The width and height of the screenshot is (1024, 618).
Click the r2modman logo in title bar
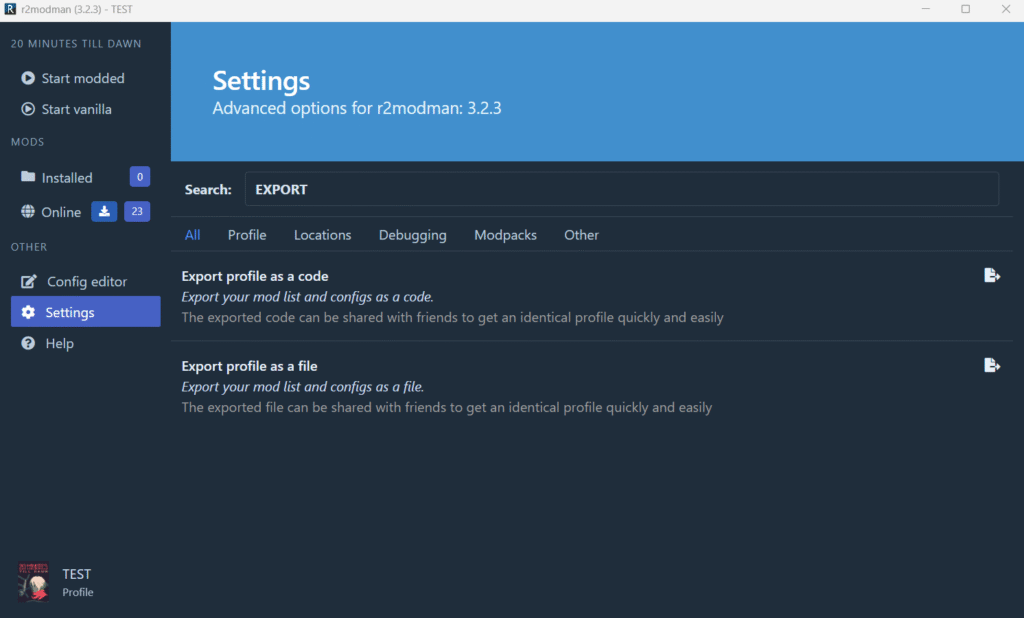pyautogui.click(x=10, y=9)
